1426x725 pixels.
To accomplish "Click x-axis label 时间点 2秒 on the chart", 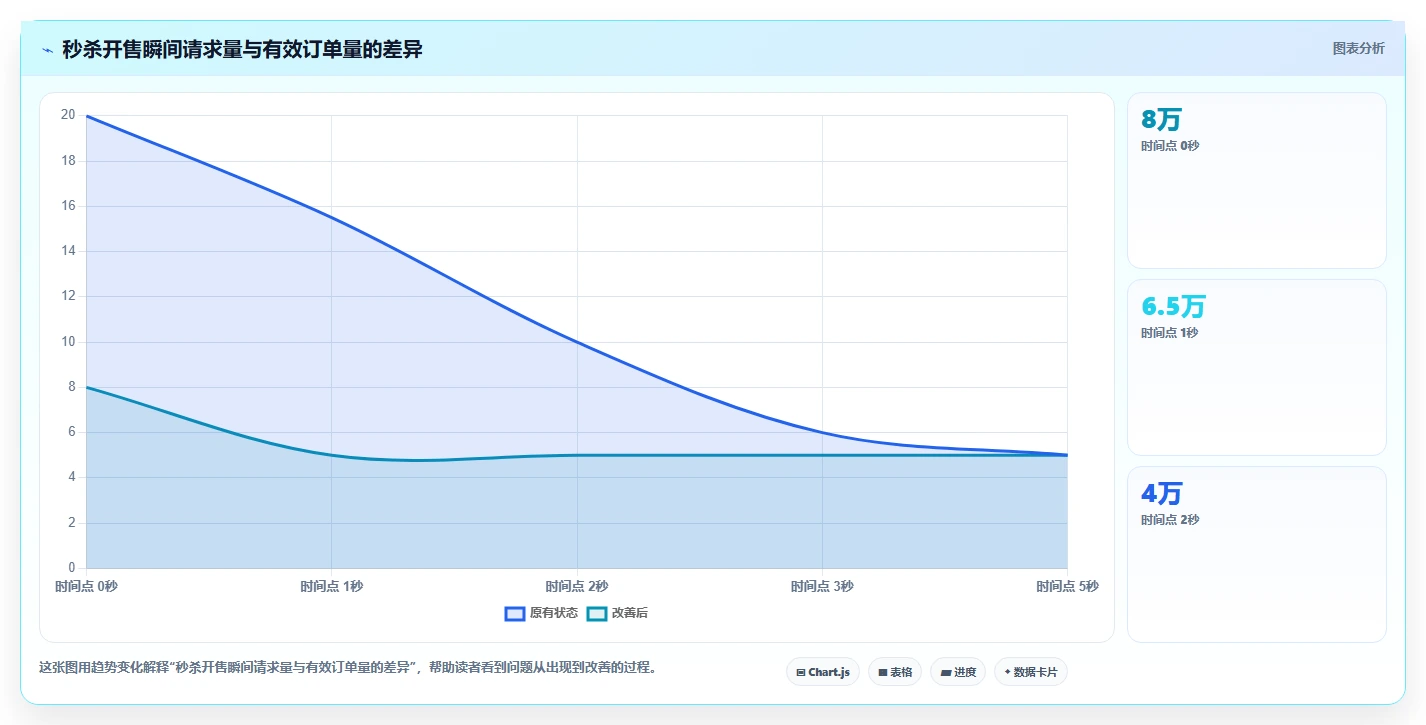I will tap(577, 586).
